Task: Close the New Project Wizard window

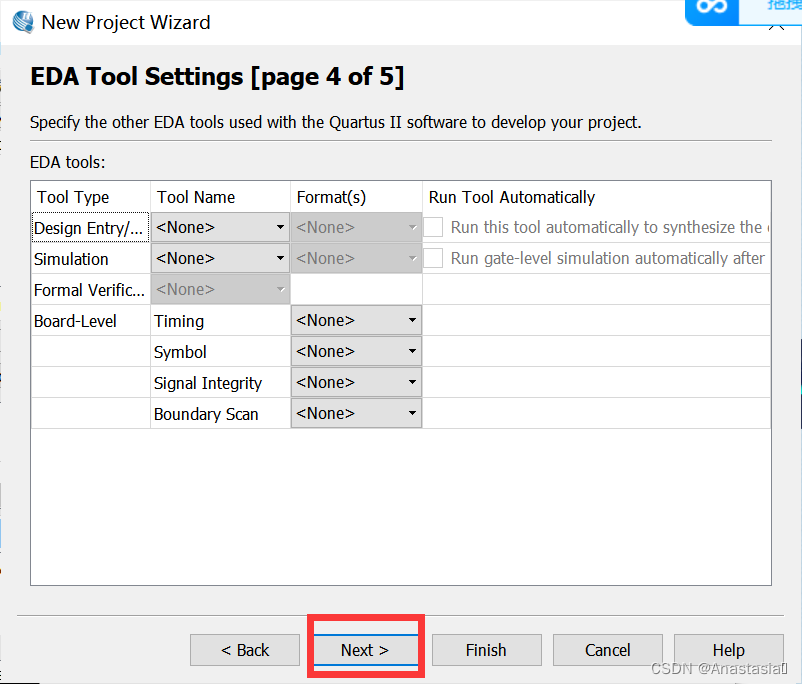Action: [x=776, y=22]
